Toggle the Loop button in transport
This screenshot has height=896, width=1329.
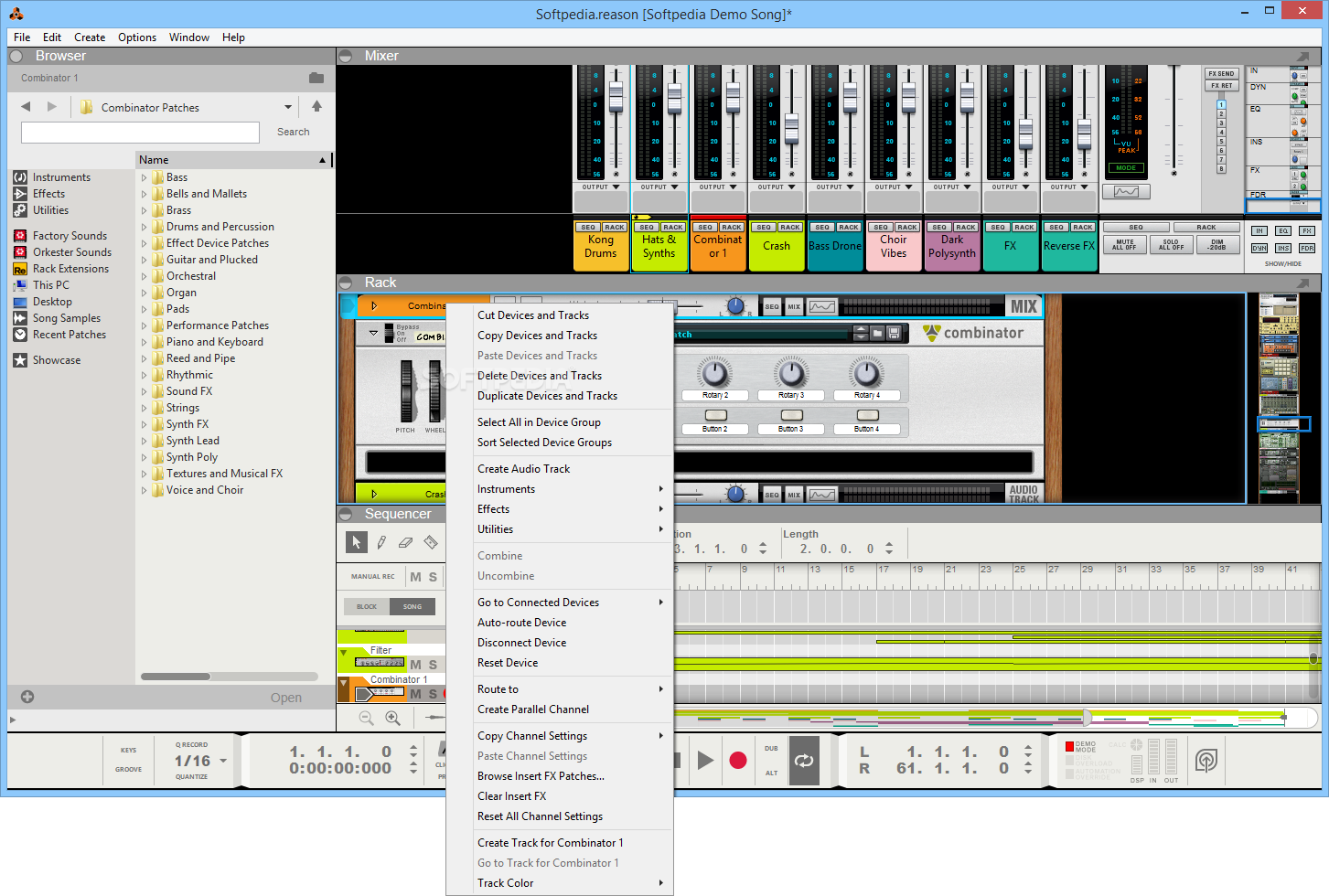pos(804,760)
